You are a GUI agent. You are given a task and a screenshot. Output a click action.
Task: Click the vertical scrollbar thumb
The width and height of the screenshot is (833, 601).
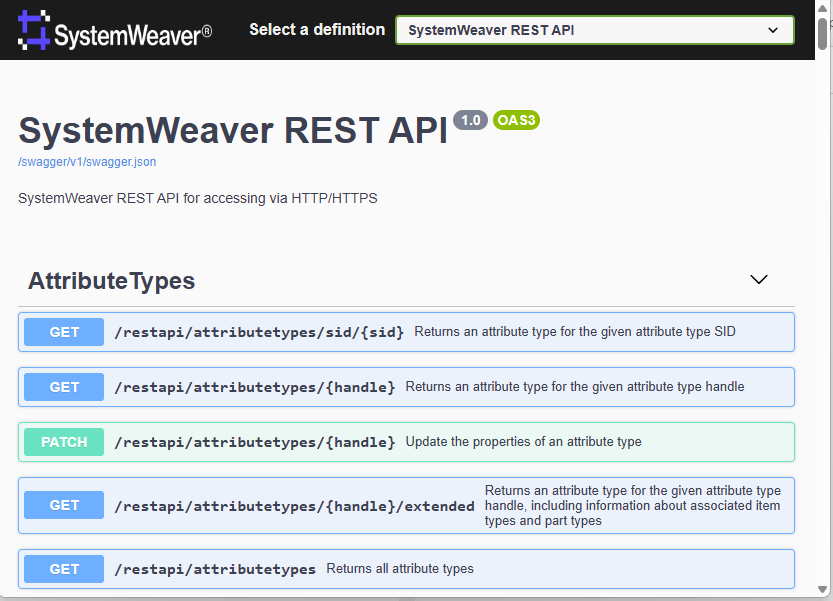(822, 33)
